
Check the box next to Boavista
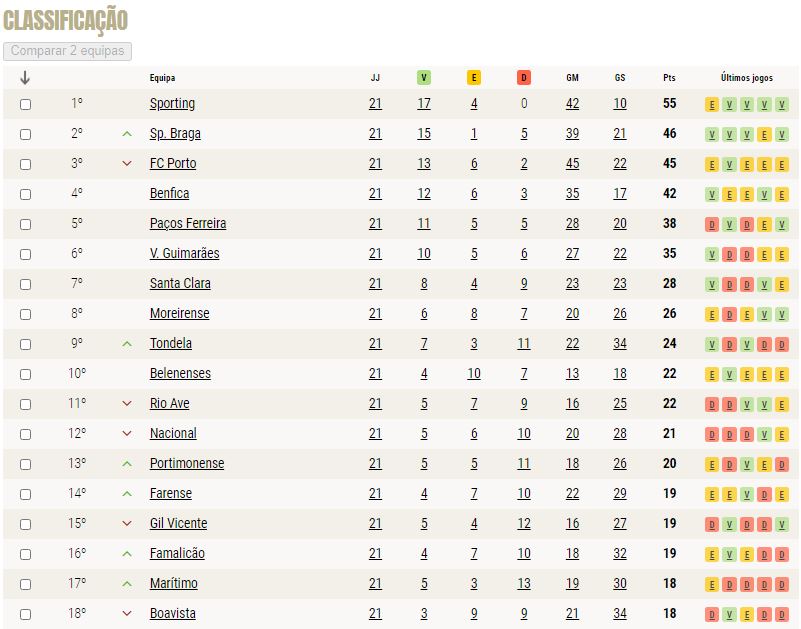(25, 614)
